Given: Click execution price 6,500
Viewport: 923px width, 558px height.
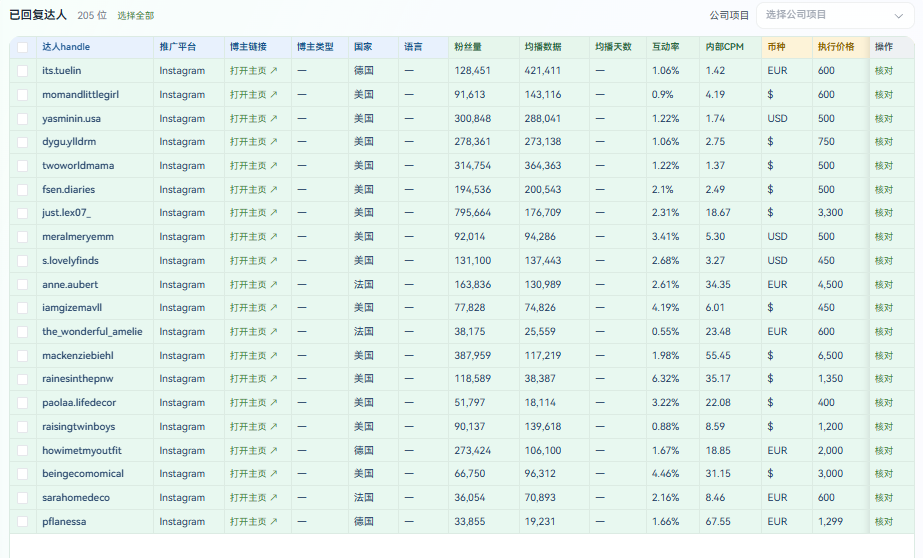Looking at the screenshot, I should pos(831,356).
